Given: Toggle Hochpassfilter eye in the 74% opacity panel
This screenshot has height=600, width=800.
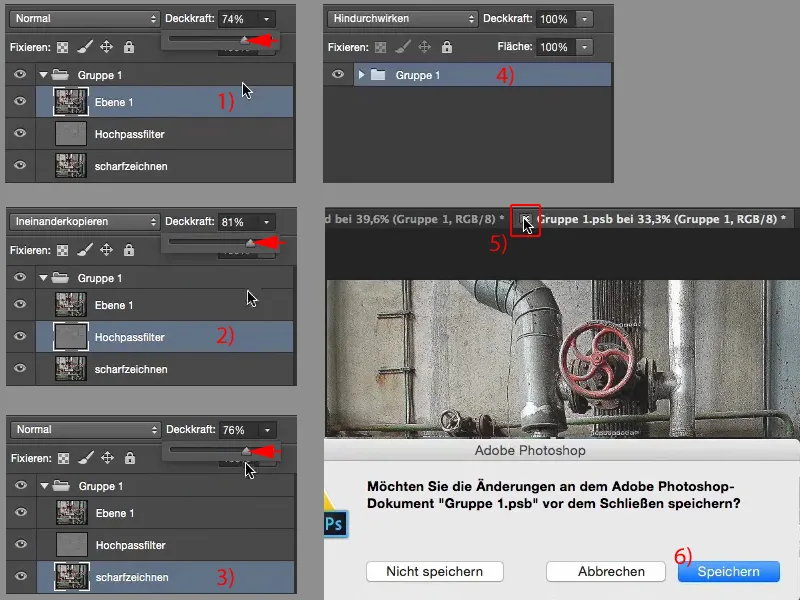Looking at the screenshot, I should pos(20,133).
